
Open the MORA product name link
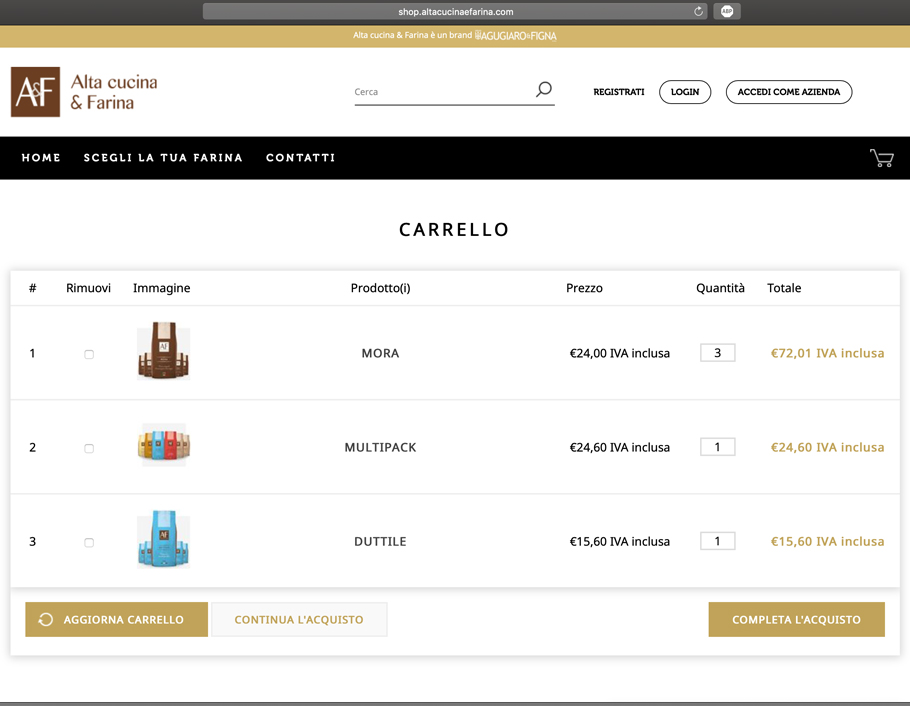click(x=380, y=353)
